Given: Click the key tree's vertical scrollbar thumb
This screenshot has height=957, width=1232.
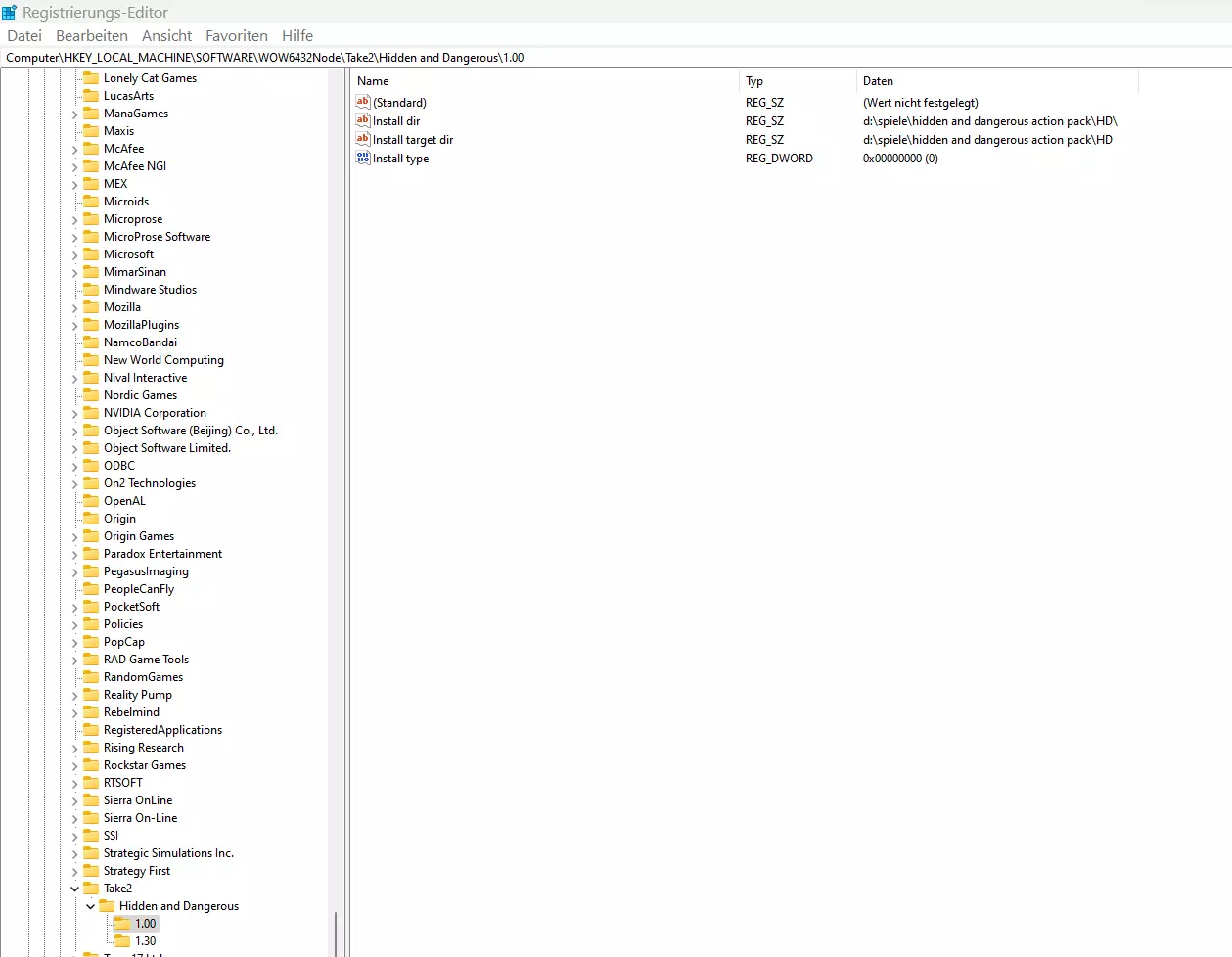Looking at the screenshot, I should tap(336, 934).
